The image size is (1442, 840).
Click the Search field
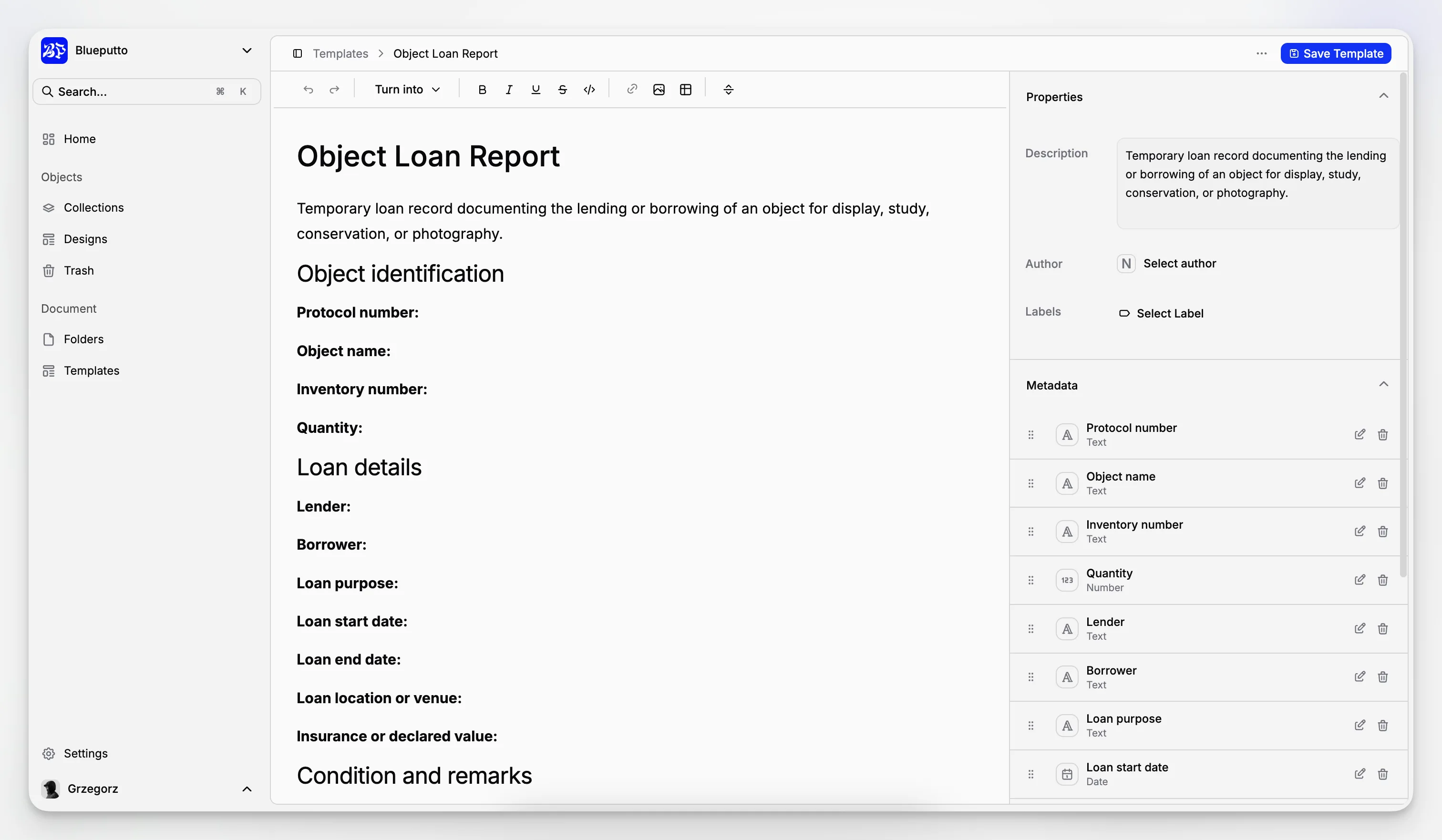click(147, 92)
